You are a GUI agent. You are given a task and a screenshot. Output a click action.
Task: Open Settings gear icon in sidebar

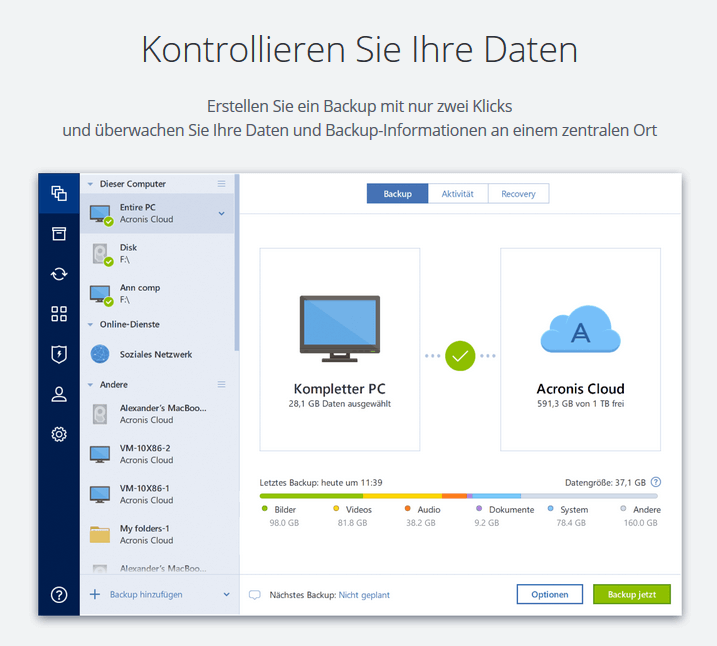59,434
